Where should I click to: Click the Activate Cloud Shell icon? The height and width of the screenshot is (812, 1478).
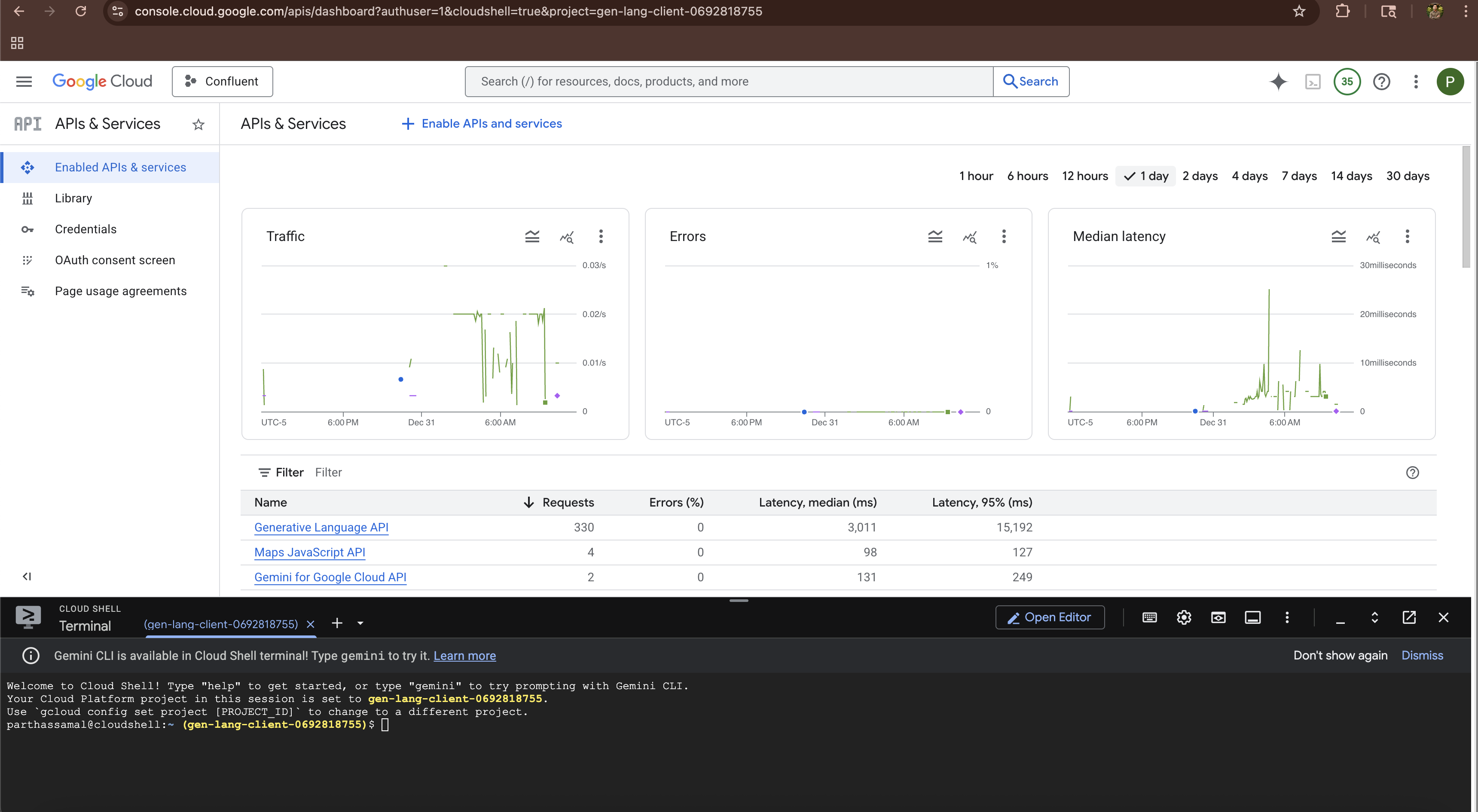click(x=1313, y=82)
